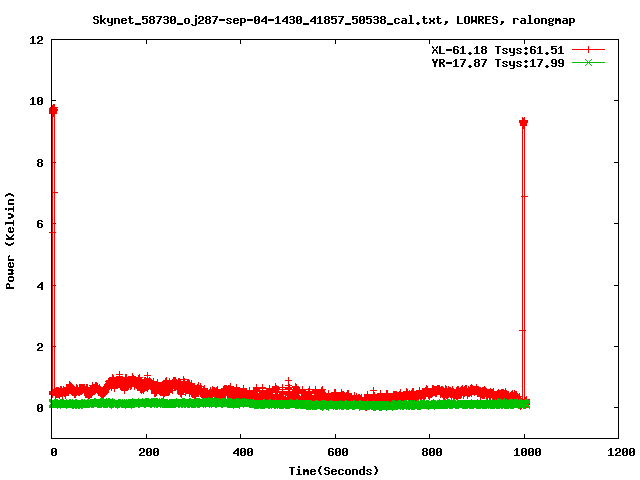The height and width of the screenshot is (480, 640).
Task: Select the XL-61.18 Tsys:61.51 legend label
Action: 498,50
